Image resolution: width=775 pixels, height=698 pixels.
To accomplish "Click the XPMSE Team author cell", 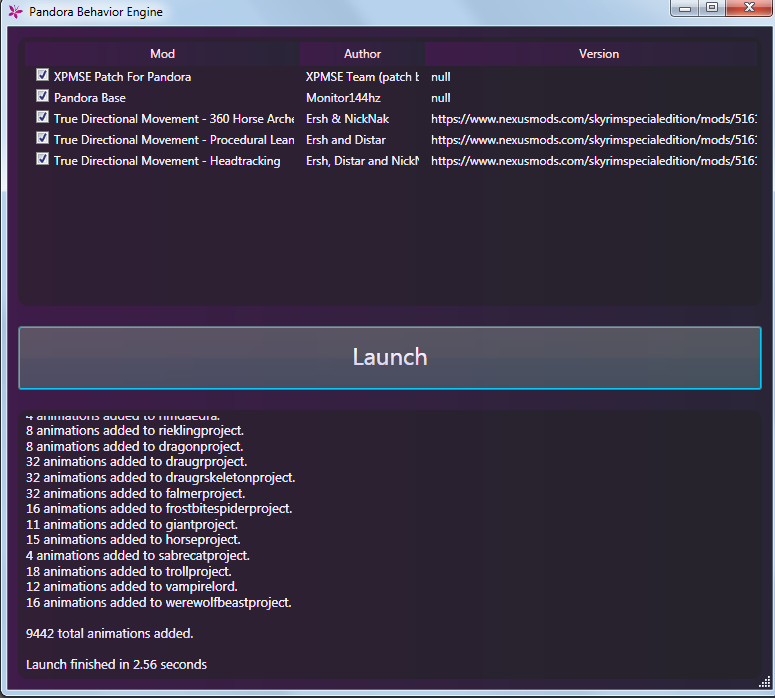I will 362,77.
